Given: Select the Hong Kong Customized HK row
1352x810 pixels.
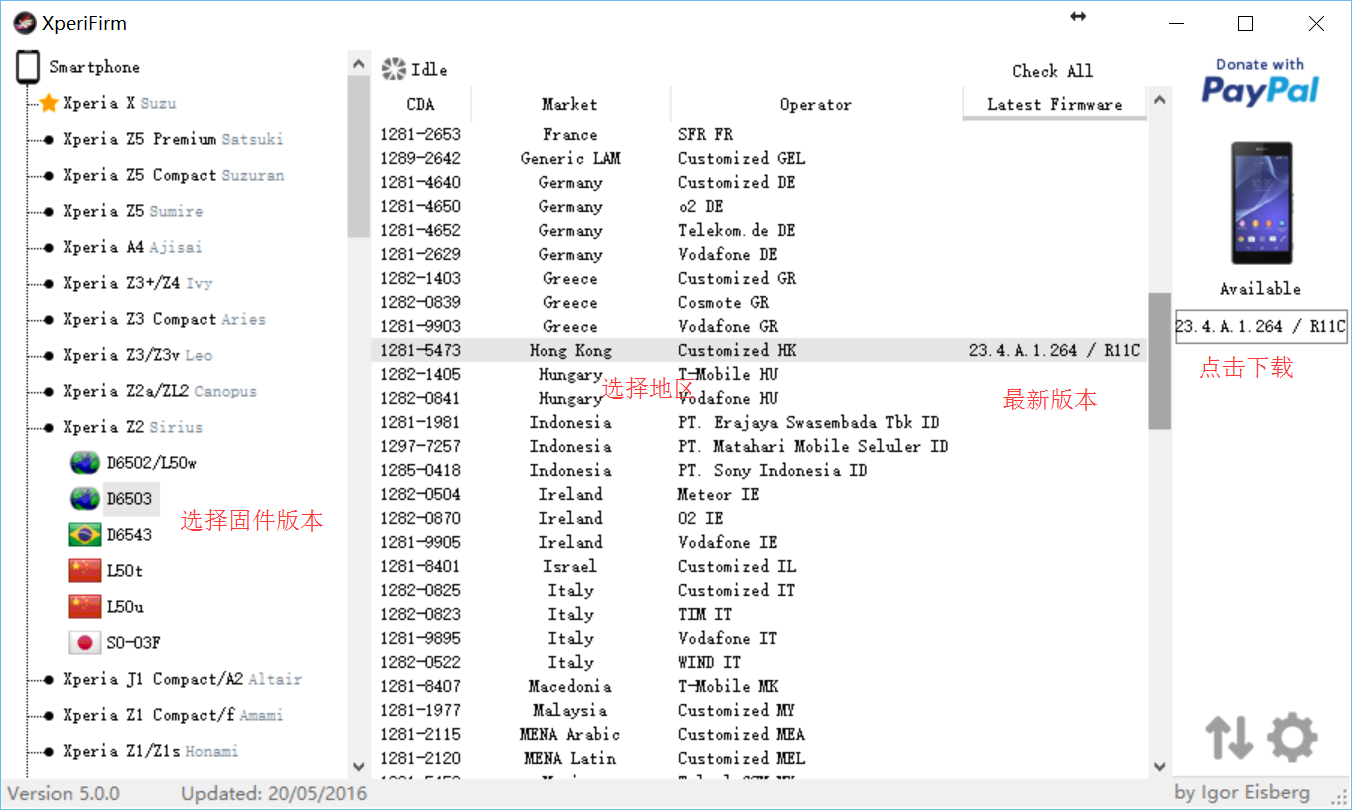Looking at the screenshot, I should (759, 350).
